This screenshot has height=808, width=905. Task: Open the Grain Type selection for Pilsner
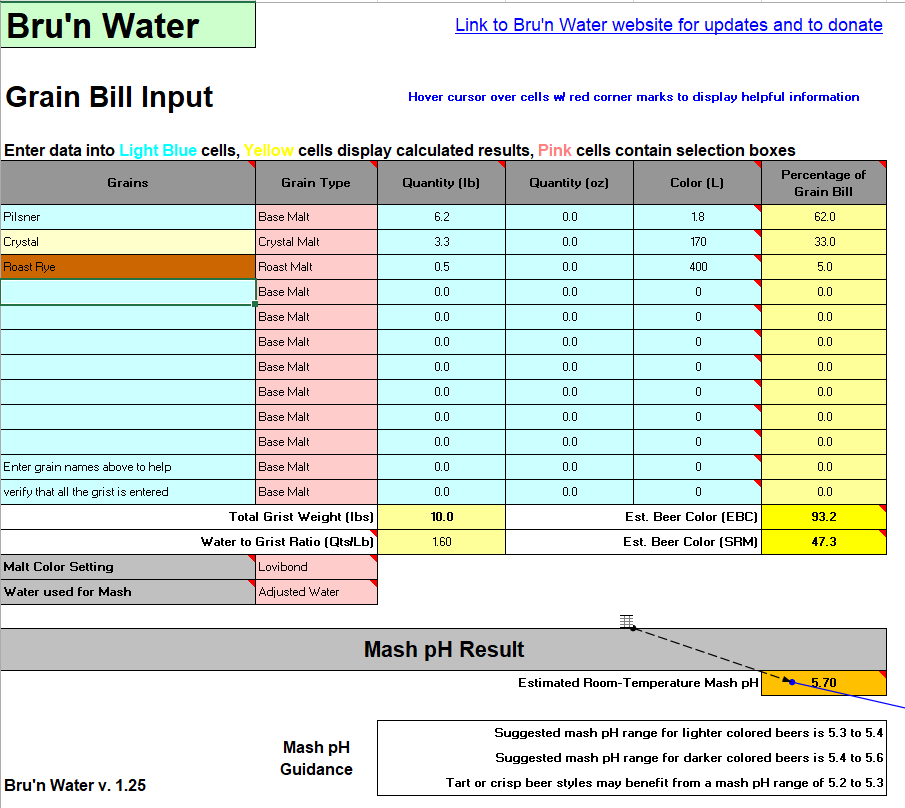pos(316,217)
